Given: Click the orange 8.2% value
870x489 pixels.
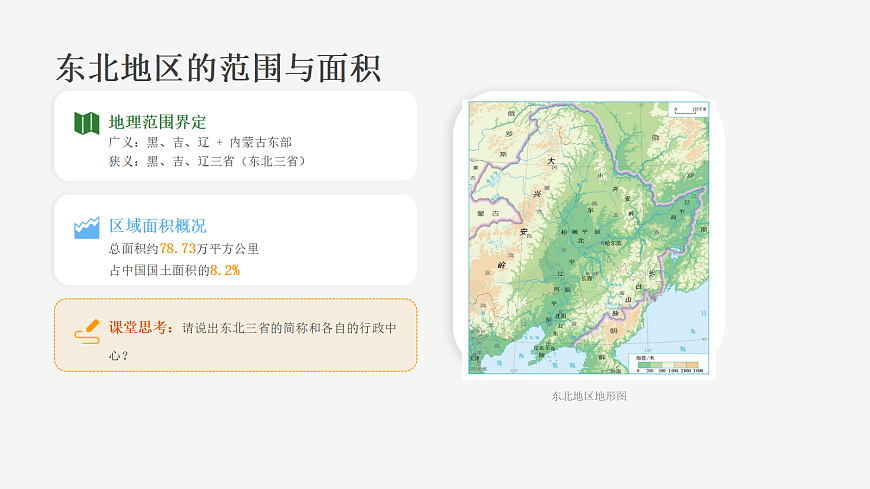Looking at the screenshot, I should point(225,270).
